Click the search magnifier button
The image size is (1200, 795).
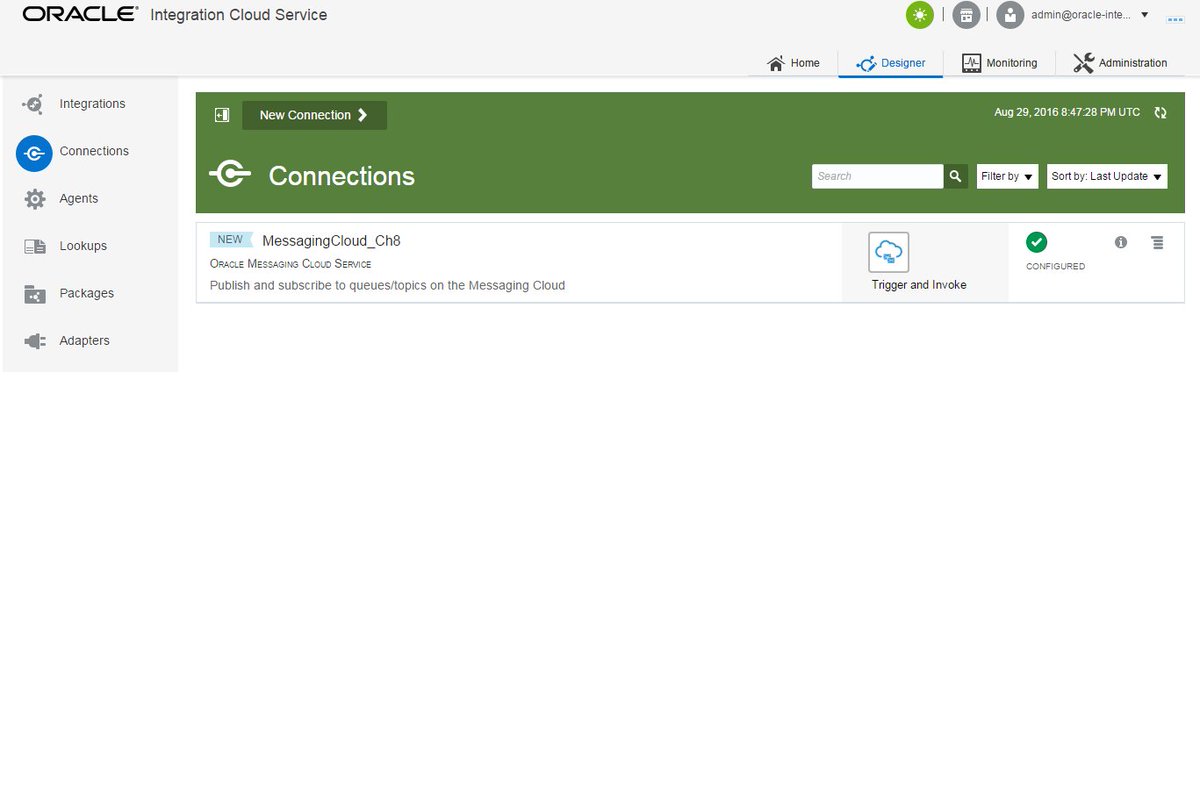[x=956, y=176]
